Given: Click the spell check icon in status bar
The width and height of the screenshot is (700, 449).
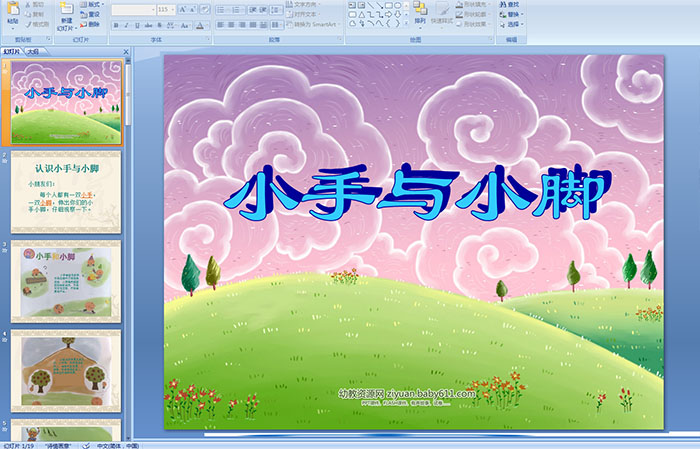Looking at the screenshot, I should [x=88, y=445].
